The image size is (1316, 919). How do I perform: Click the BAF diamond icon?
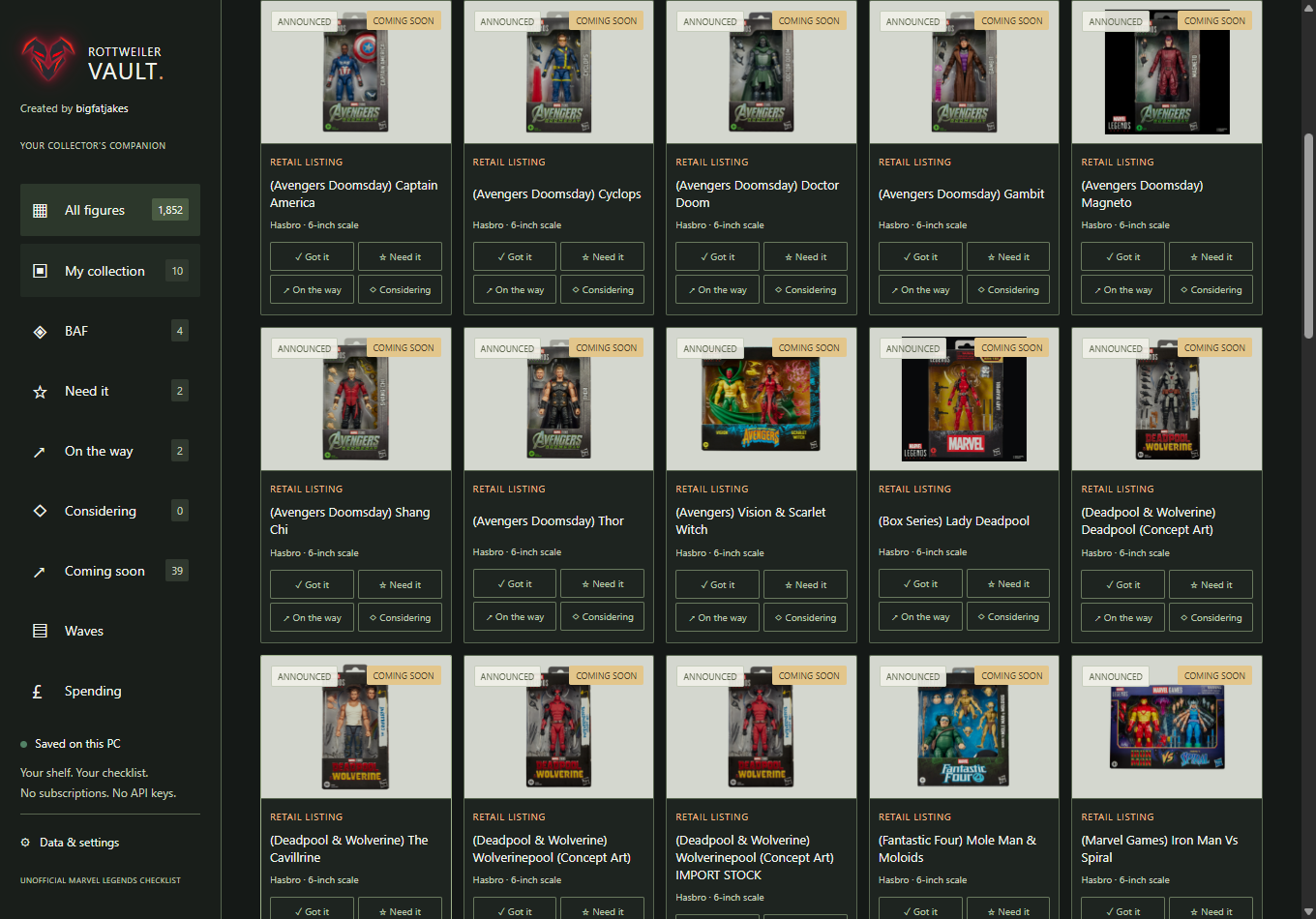click(40, 332)
